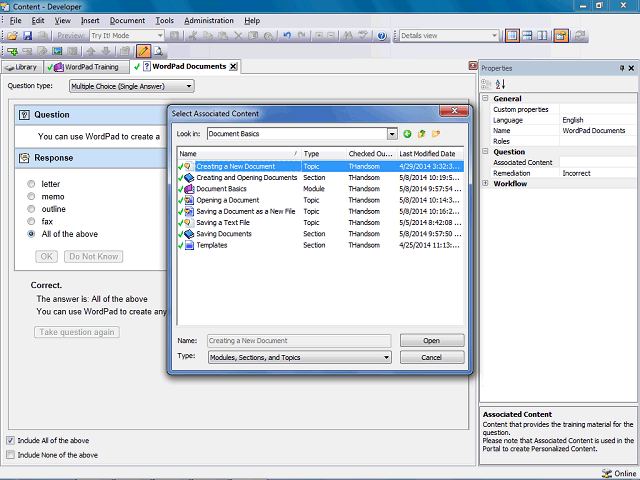The height and width of the screenshot is (480, 640).
Task: Collapse the General properties section
Action: 485,98
